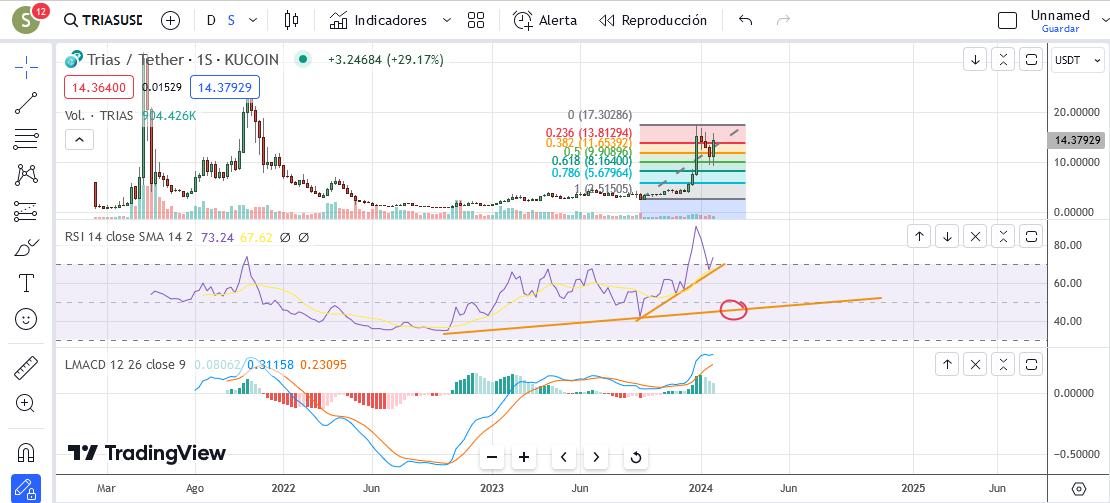Toggle lock all drawings
Screen dimensions: 1110x503
pos(26,488)
